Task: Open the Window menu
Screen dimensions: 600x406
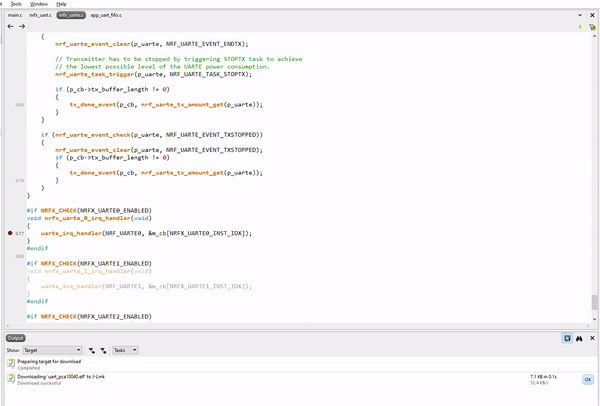Action: [39, 4]
